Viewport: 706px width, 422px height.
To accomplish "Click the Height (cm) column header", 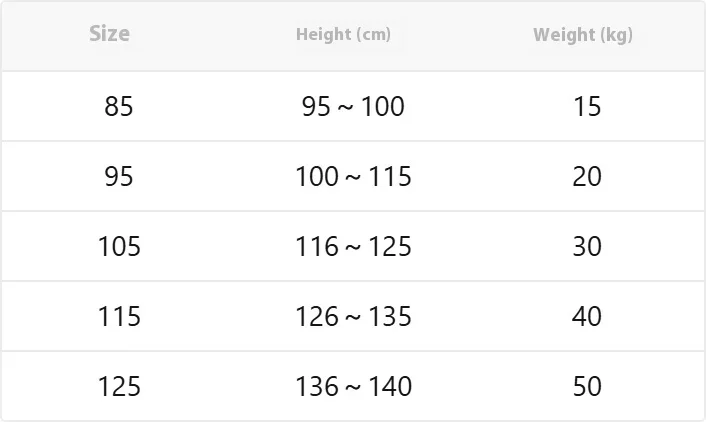I will point(344,35).
